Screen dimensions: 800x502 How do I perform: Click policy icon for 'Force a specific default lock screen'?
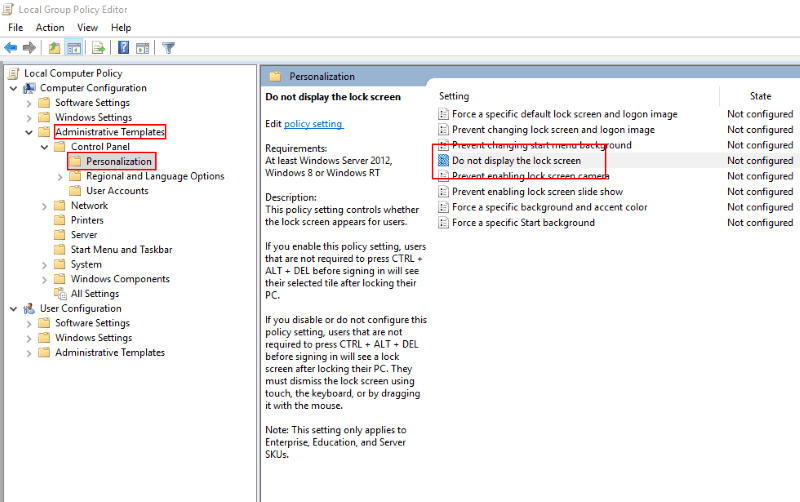coord(443,114)
